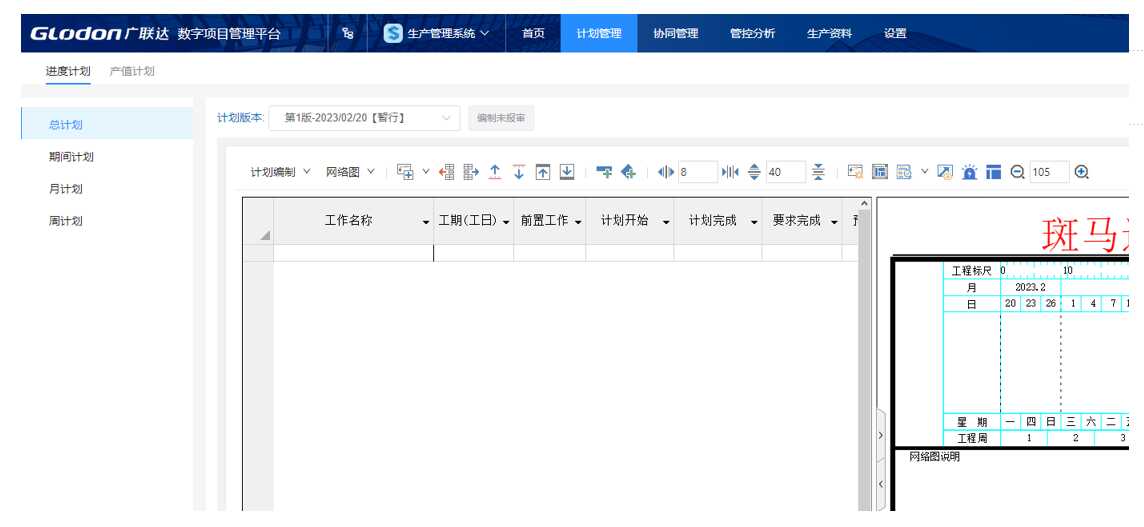This screenshot has width=1144, height=527.
Task: Click the 网络图说明 label in chart
Action: pos(935,457)
